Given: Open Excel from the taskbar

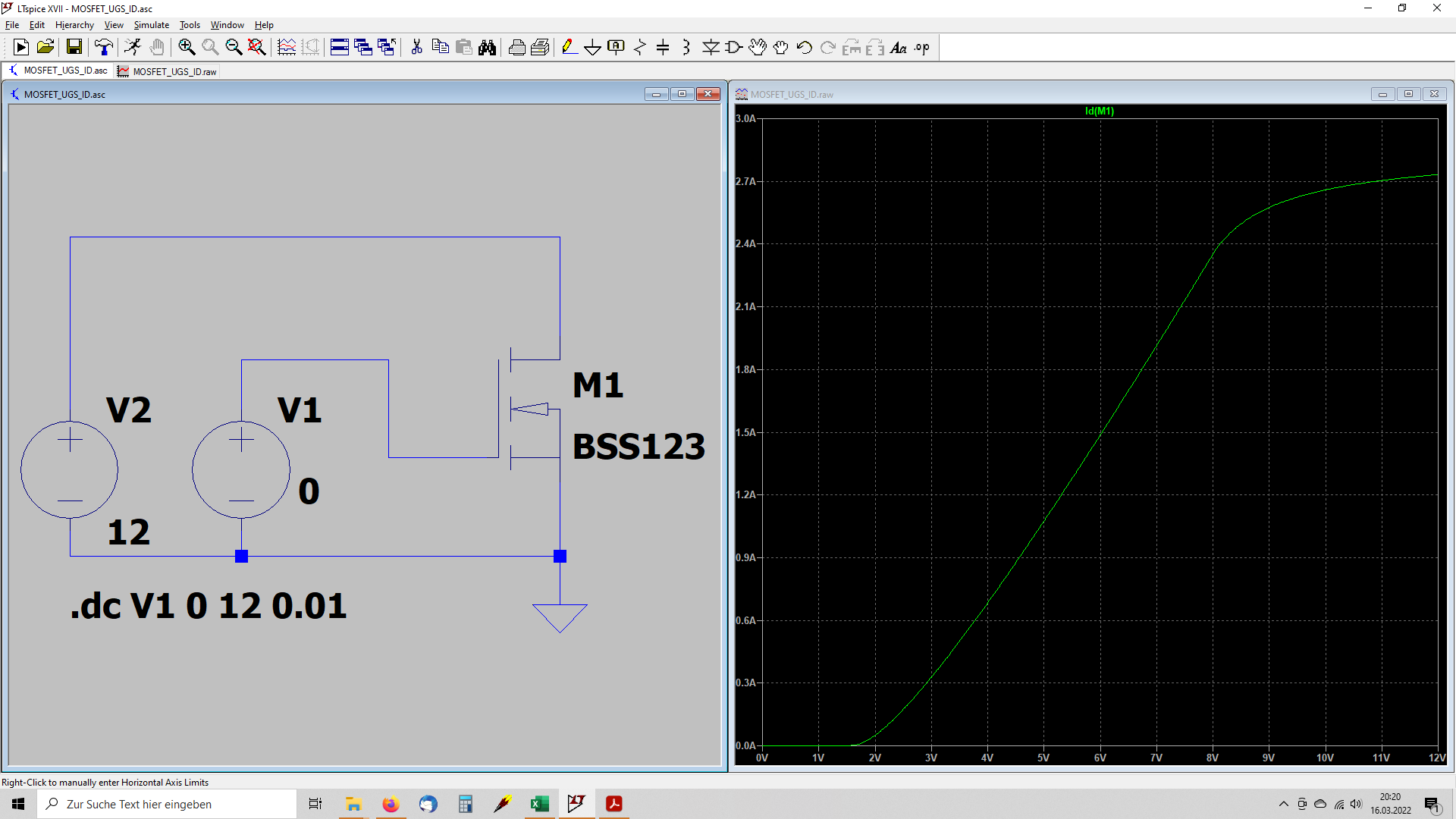Looking at the screenshot, I should click(x=539, y=804).
